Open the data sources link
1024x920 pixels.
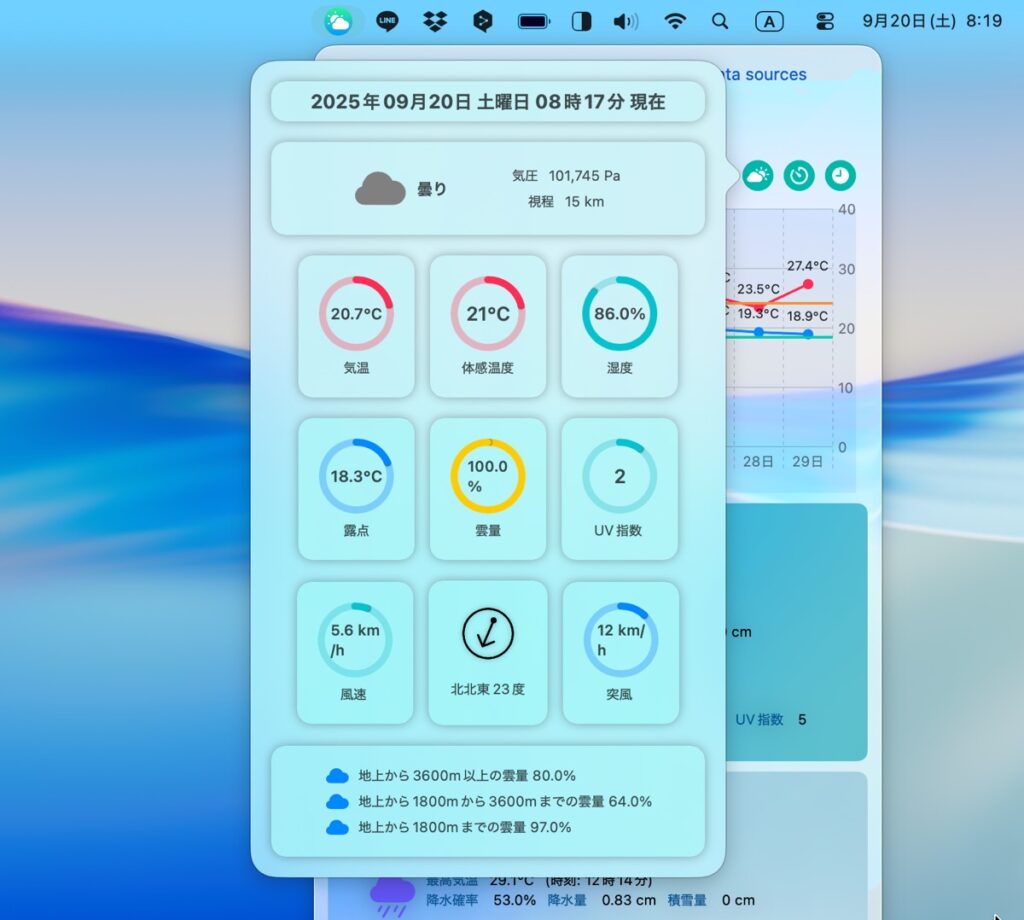click(761, 74)
